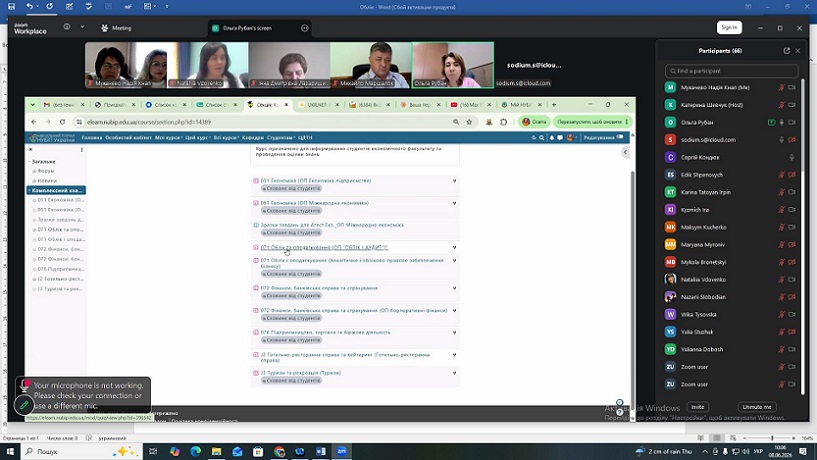This screenshot has height=460, width=817.
Task: Adjust the Word zoom slider in the status bar
Action: (x=772, y=438)
